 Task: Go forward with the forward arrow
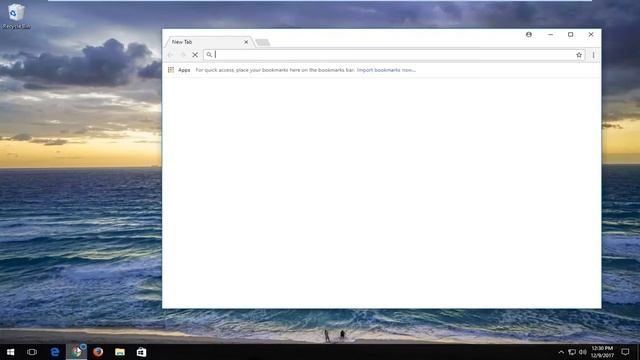click(x=183, y=55)
